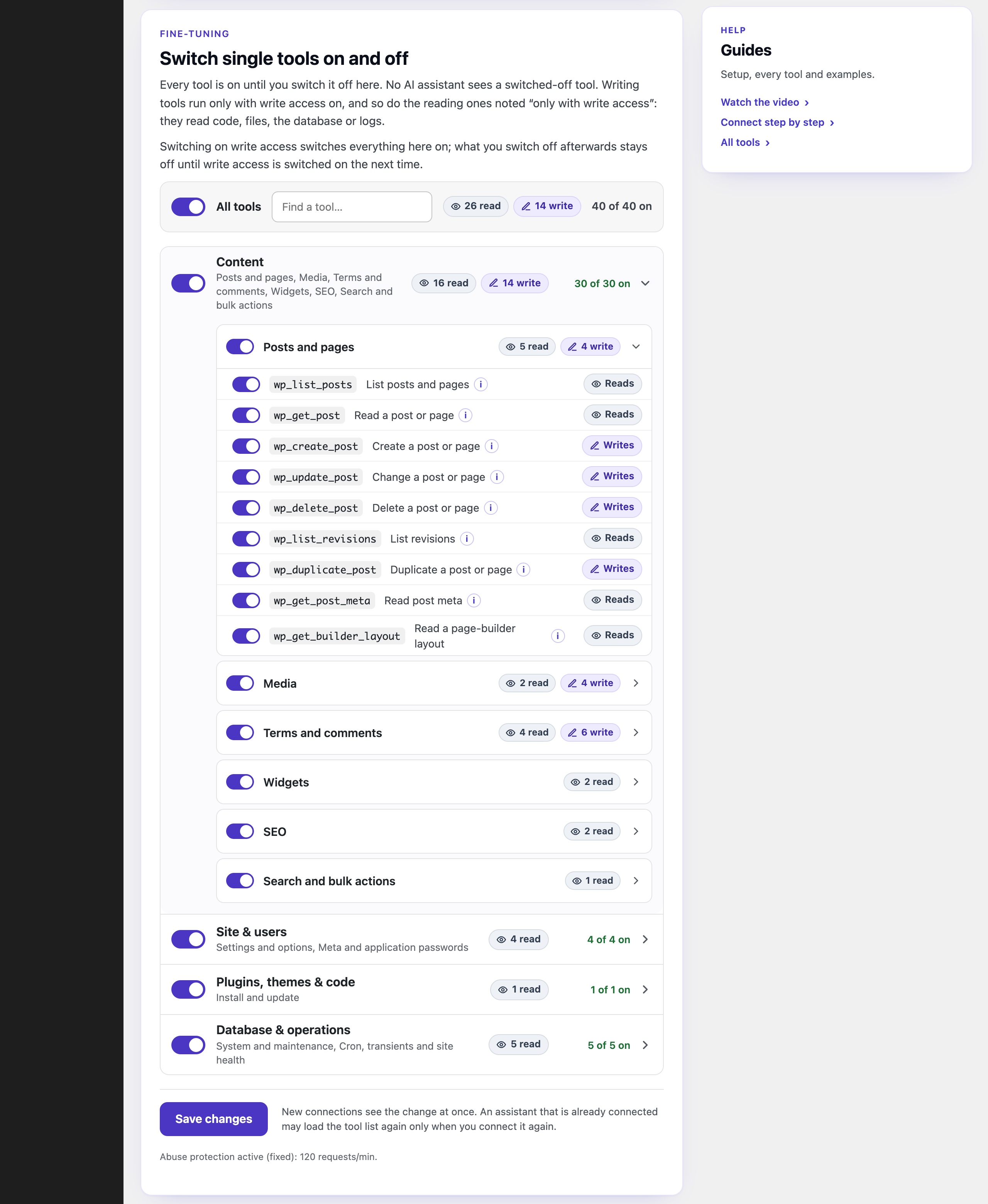Screen dimensions: 988x1204
Task: Show info for Delete a post or page
Action: (x=491, y=507)
